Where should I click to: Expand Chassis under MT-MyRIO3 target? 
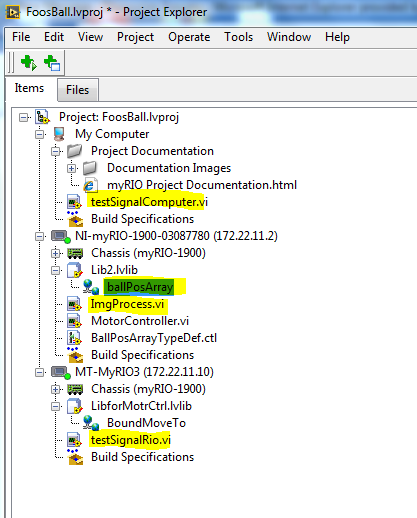56,389
